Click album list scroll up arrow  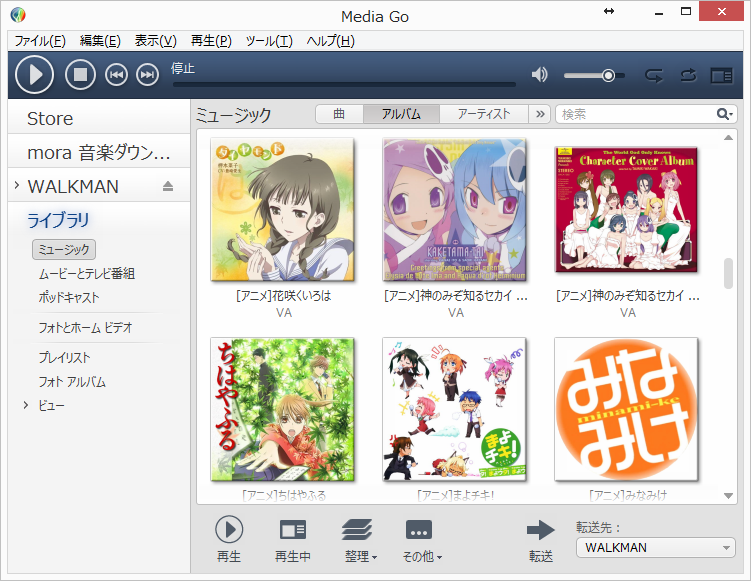coord(728,137)
